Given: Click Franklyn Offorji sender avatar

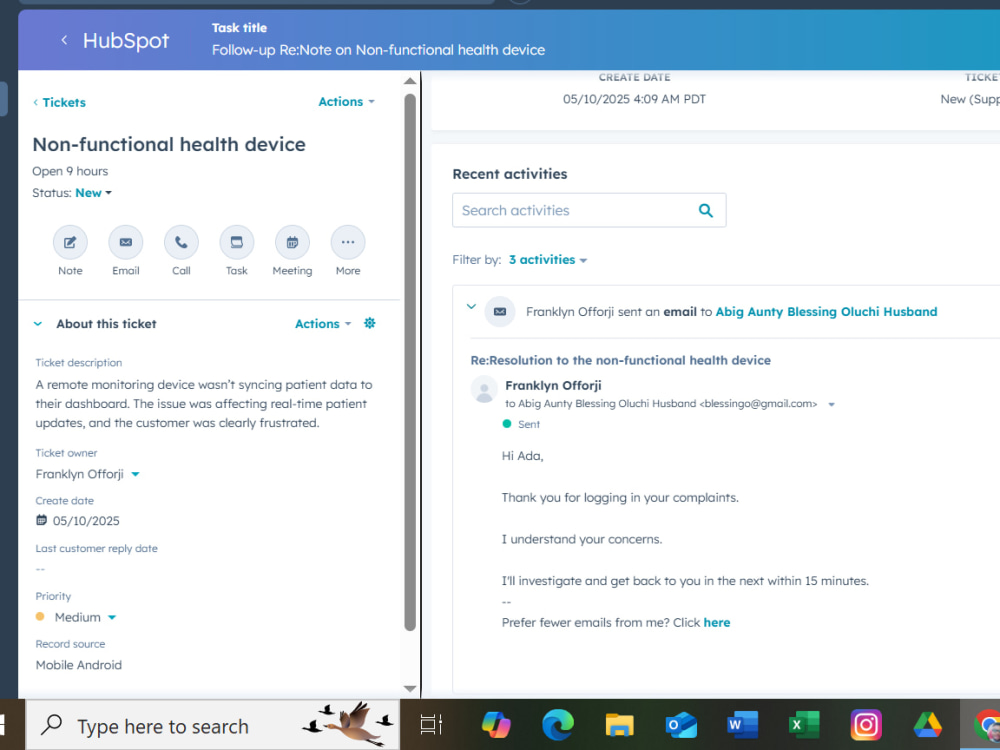Looking at the screenshot, I should pyautogui.click(x=484, y=389).
